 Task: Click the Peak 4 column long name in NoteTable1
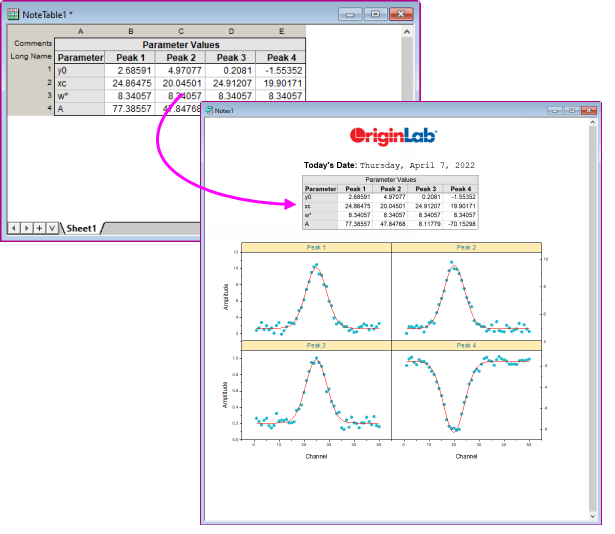[x=281, y=57]
